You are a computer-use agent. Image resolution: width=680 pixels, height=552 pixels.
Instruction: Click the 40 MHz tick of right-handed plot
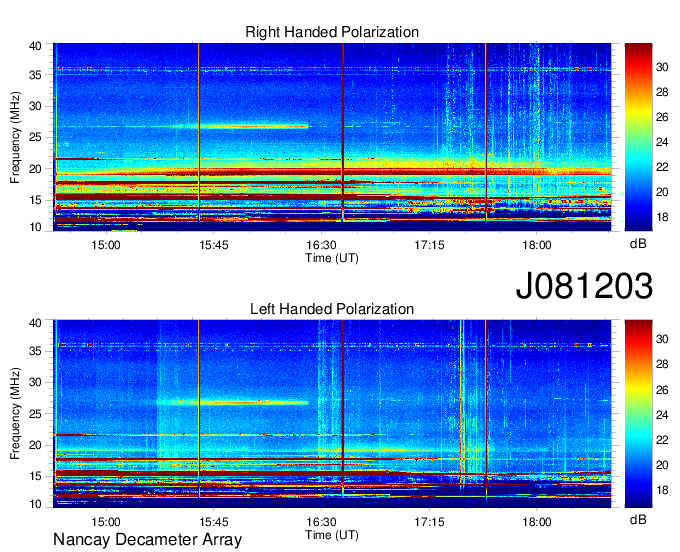[x=35, y=46]
